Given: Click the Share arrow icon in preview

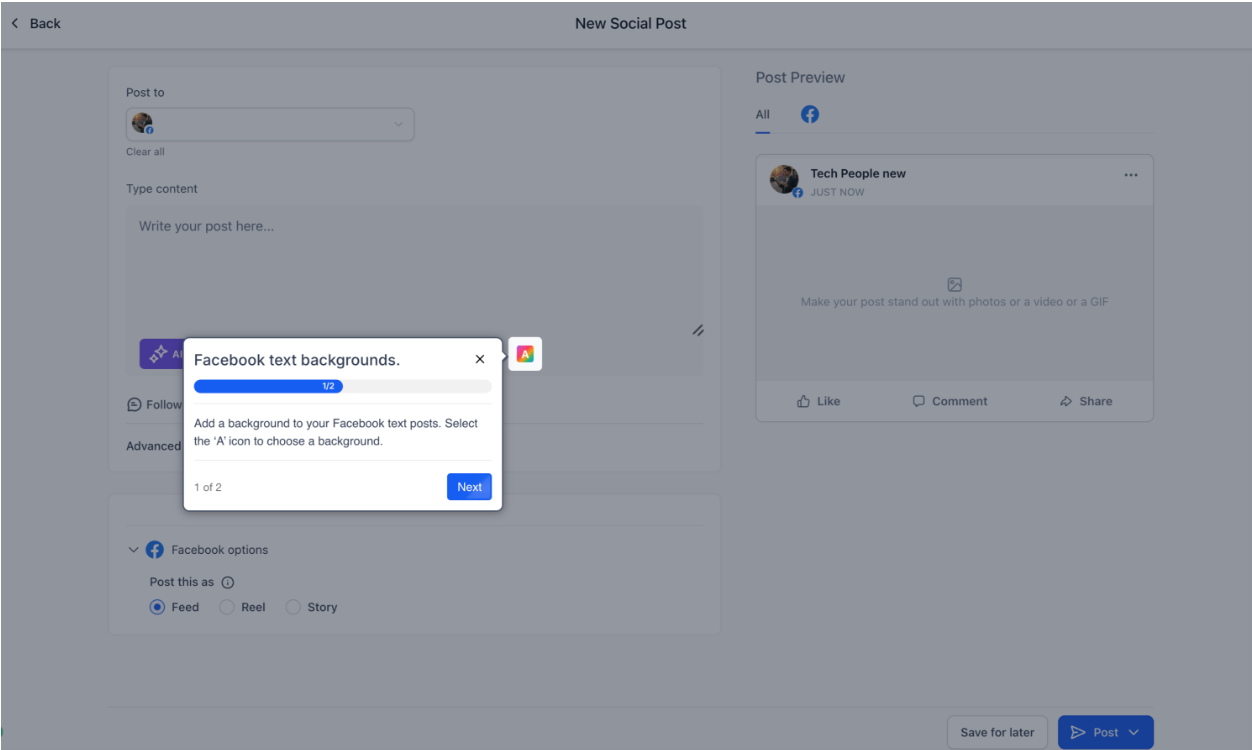Looking at the screenshot, I should [x=1066, y=401].
